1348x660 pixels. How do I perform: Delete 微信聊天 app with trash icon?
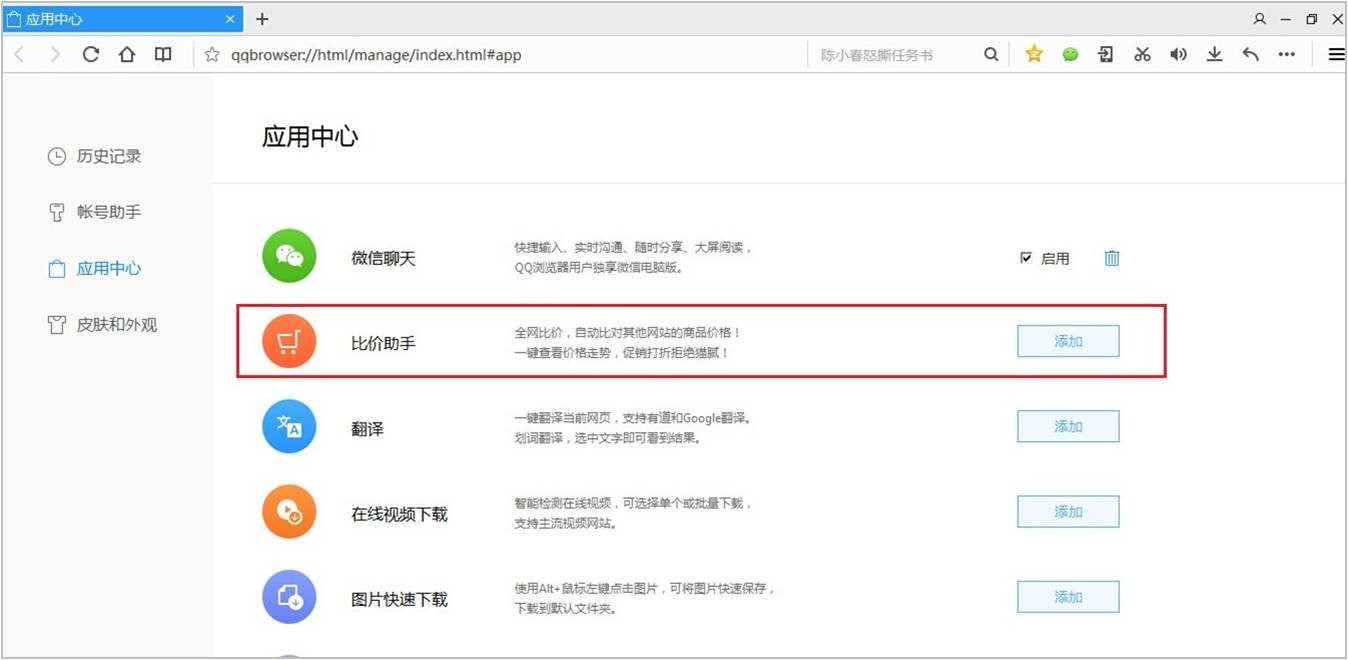[1112, 258]
